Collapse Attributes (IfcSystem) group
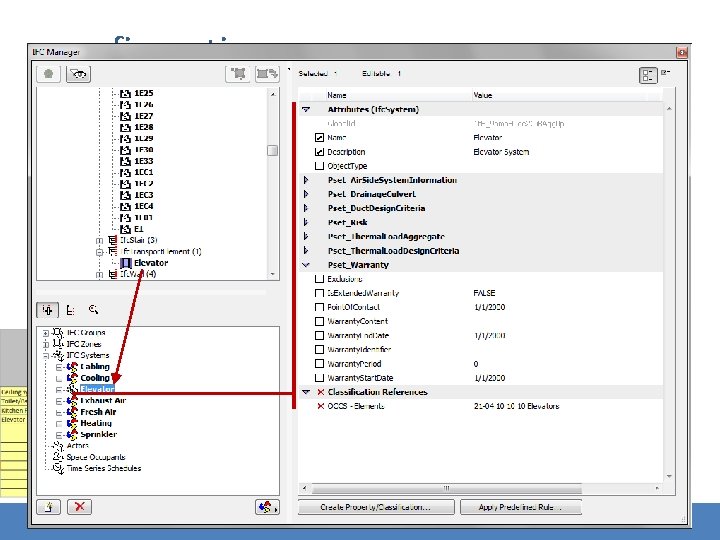 pos(306,110)
